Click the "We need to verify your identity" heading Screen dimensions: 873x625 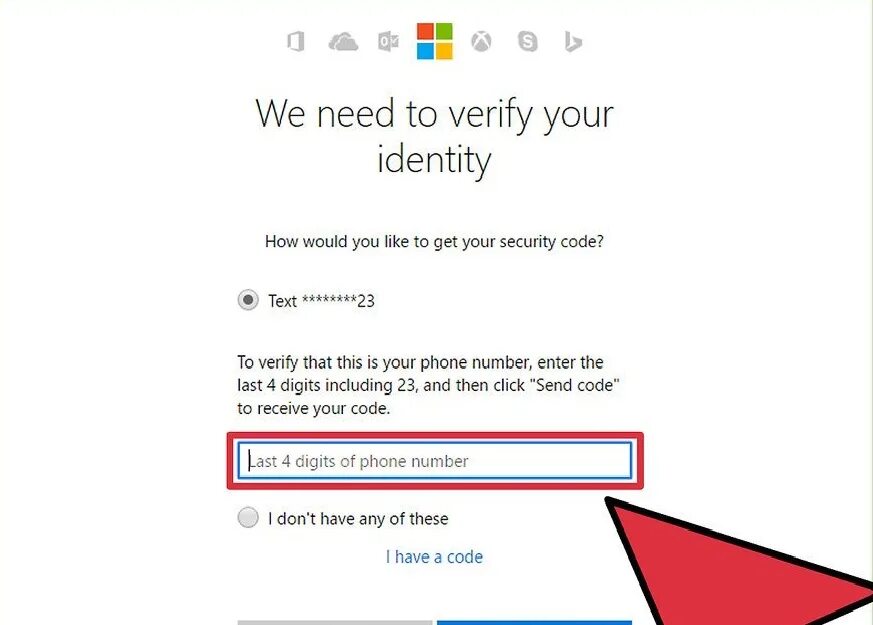tap(435, 137)
